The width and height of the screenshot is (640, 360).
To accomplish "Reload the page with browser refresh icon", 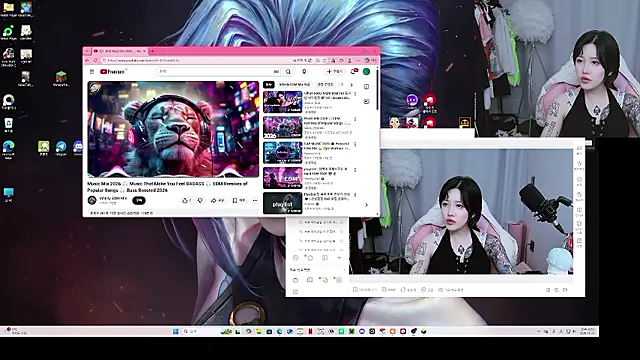I will click(x=96, y=60).
